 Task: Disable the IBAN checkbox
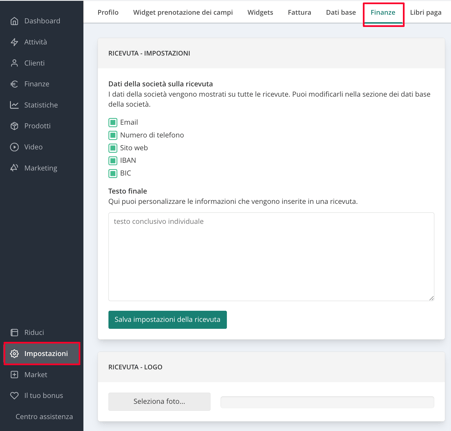click(113, 160)
